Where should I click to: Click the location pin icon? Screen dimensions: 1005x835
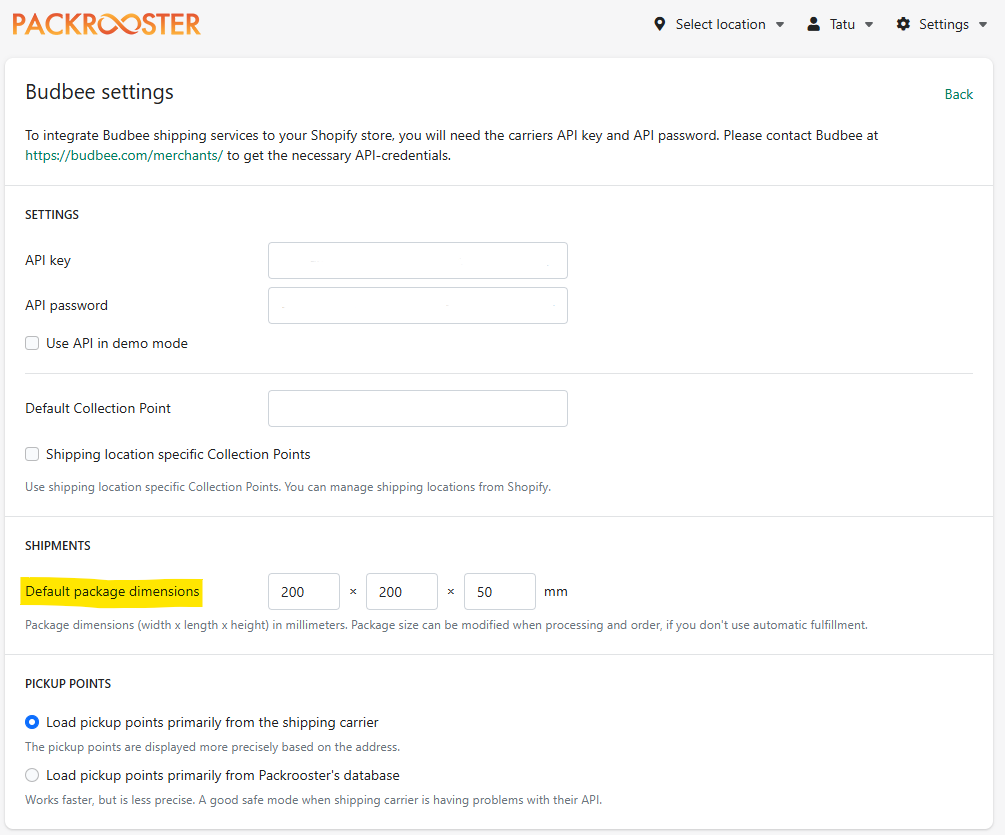659,24
